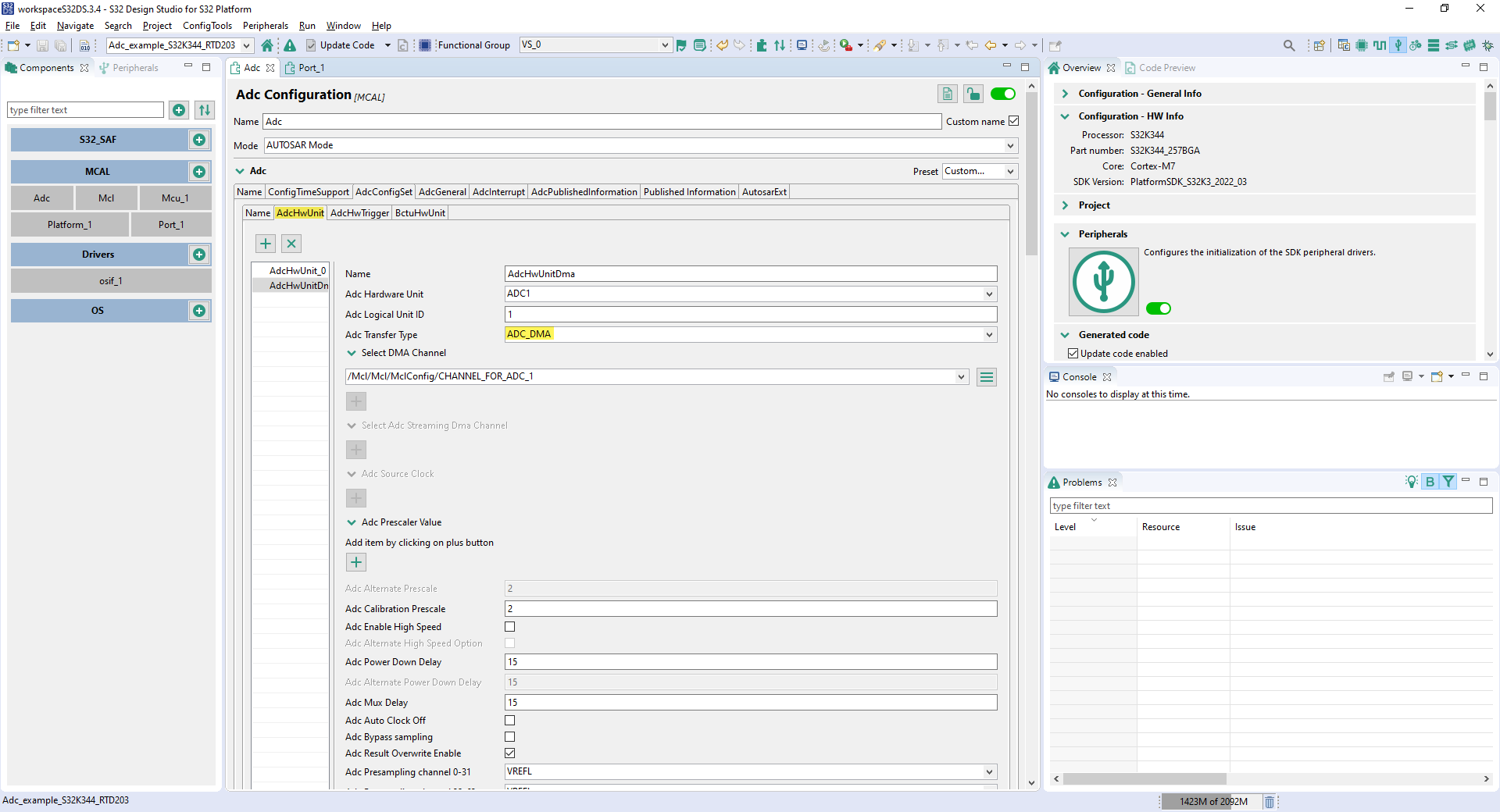
Task: Click the Peripherals cactus tool icon
Action: 1398,45
